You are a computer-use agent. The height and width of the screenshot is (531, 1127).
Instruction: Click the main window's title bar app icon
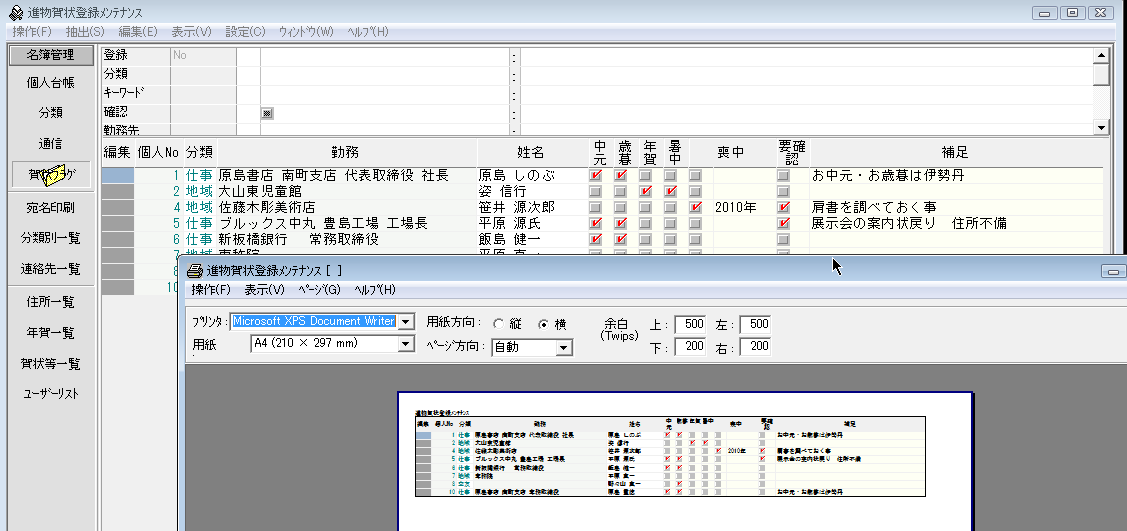14,12
